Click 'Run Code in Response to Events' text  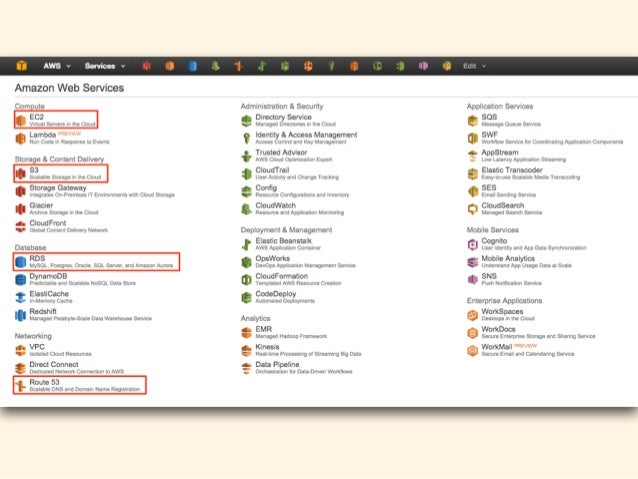point(69,142)
